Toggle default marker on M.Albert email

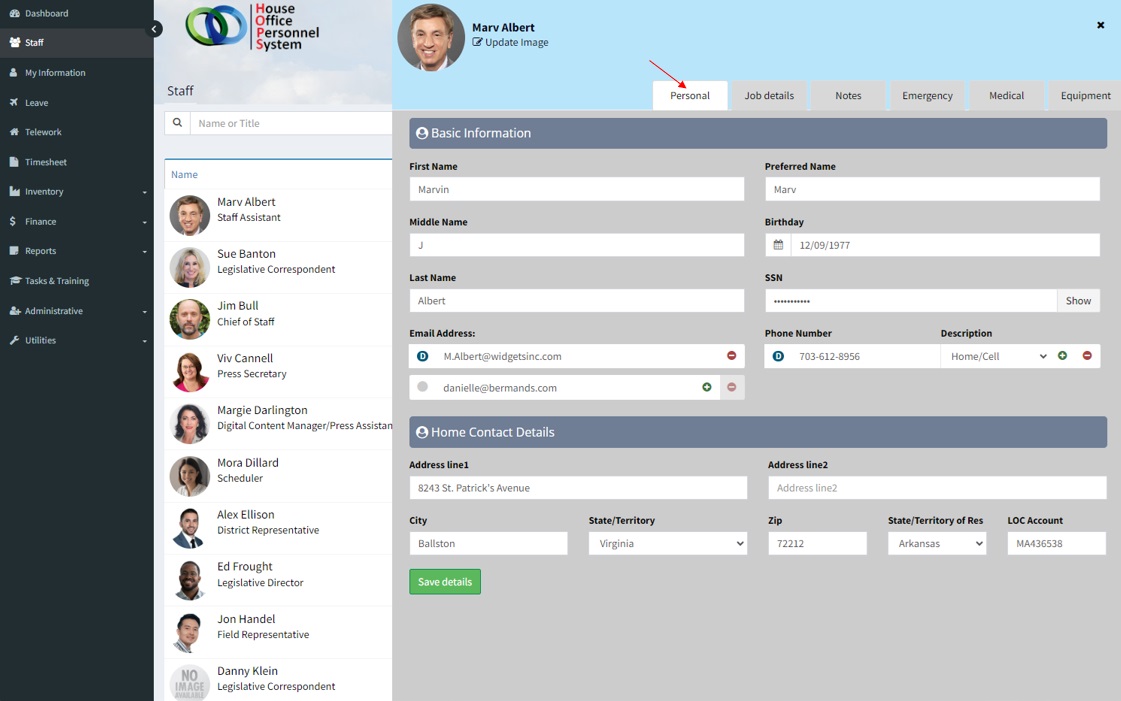pyautogui.click(x=422, y=356)
